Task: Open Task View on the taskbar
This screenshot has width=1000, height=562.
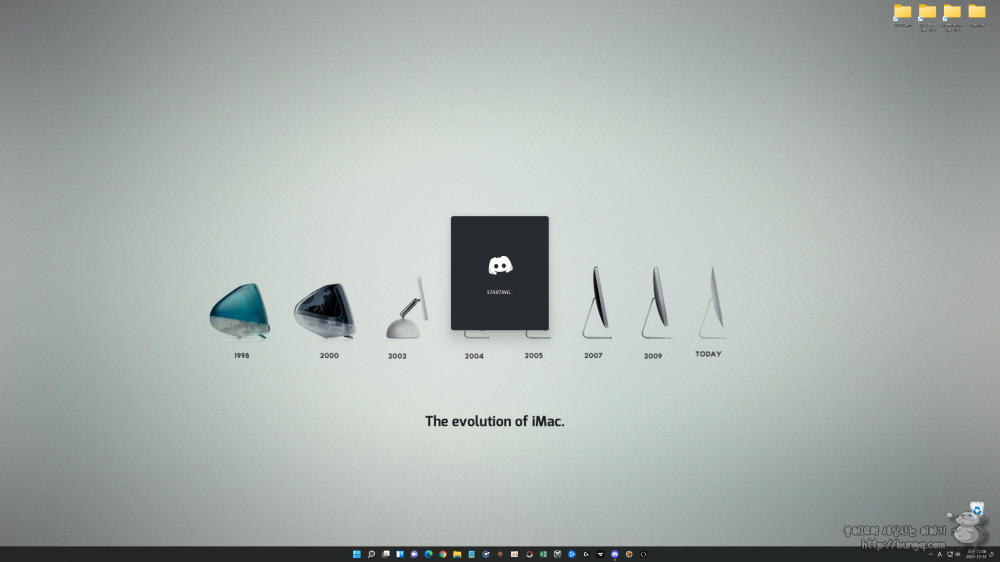Action: point(386,554)
